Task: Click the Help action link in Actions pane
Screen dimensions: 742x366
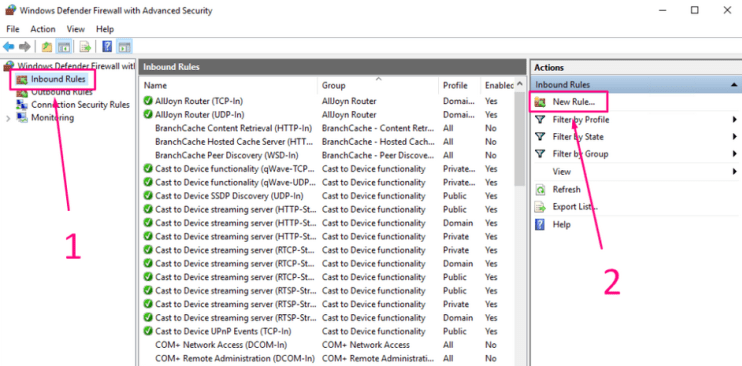Action: (x=561, y=224)
